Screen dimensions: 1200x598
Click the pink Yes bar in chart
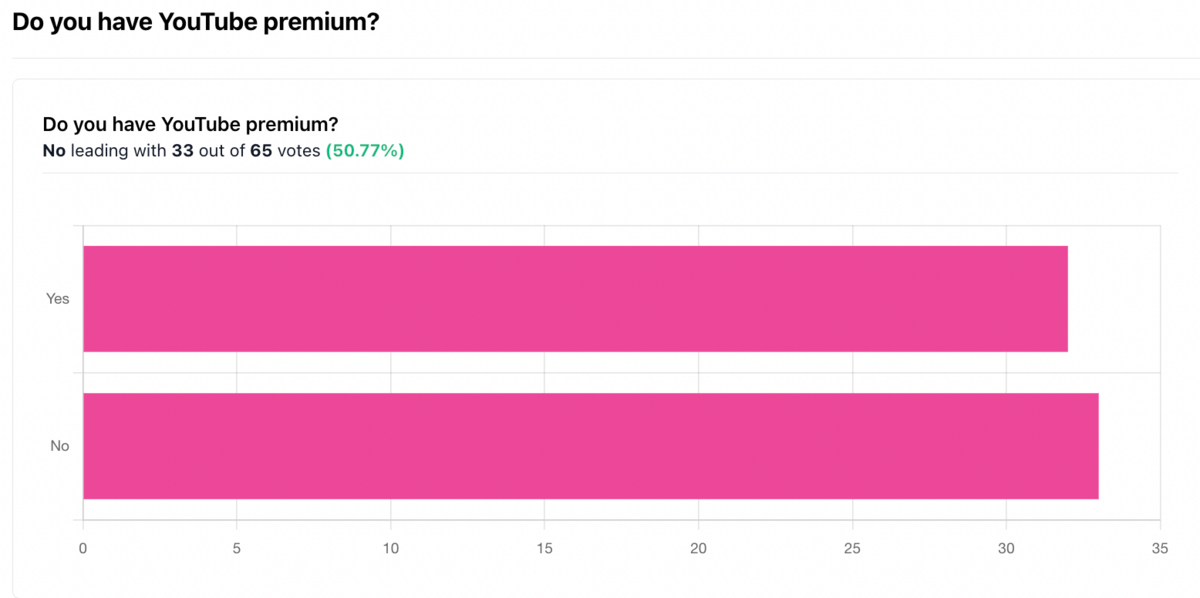click(x=575, y=299)
